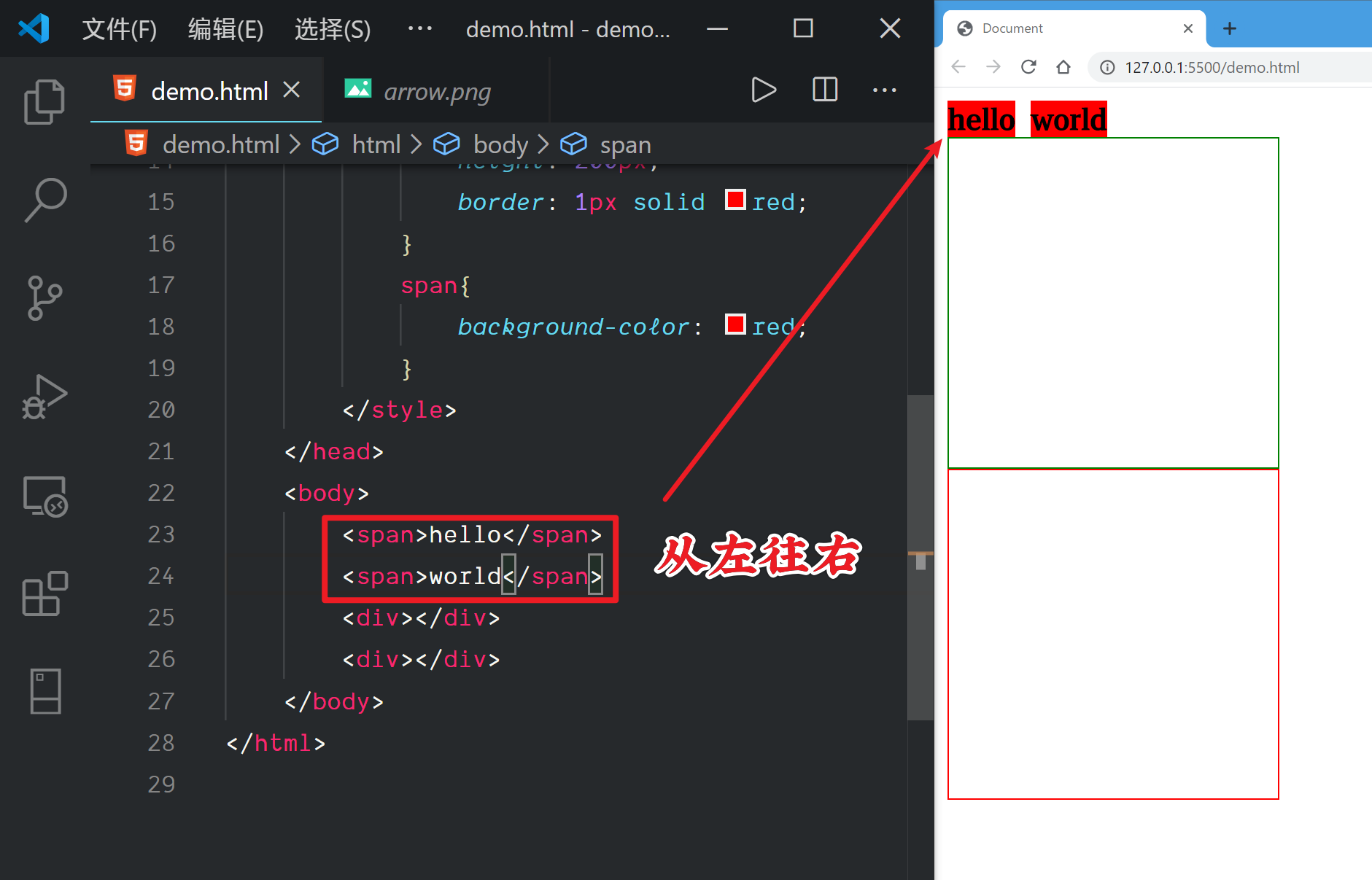
Task: Click the hello text in the browser page
Action: pyautogui.click(x=981, y=119)
